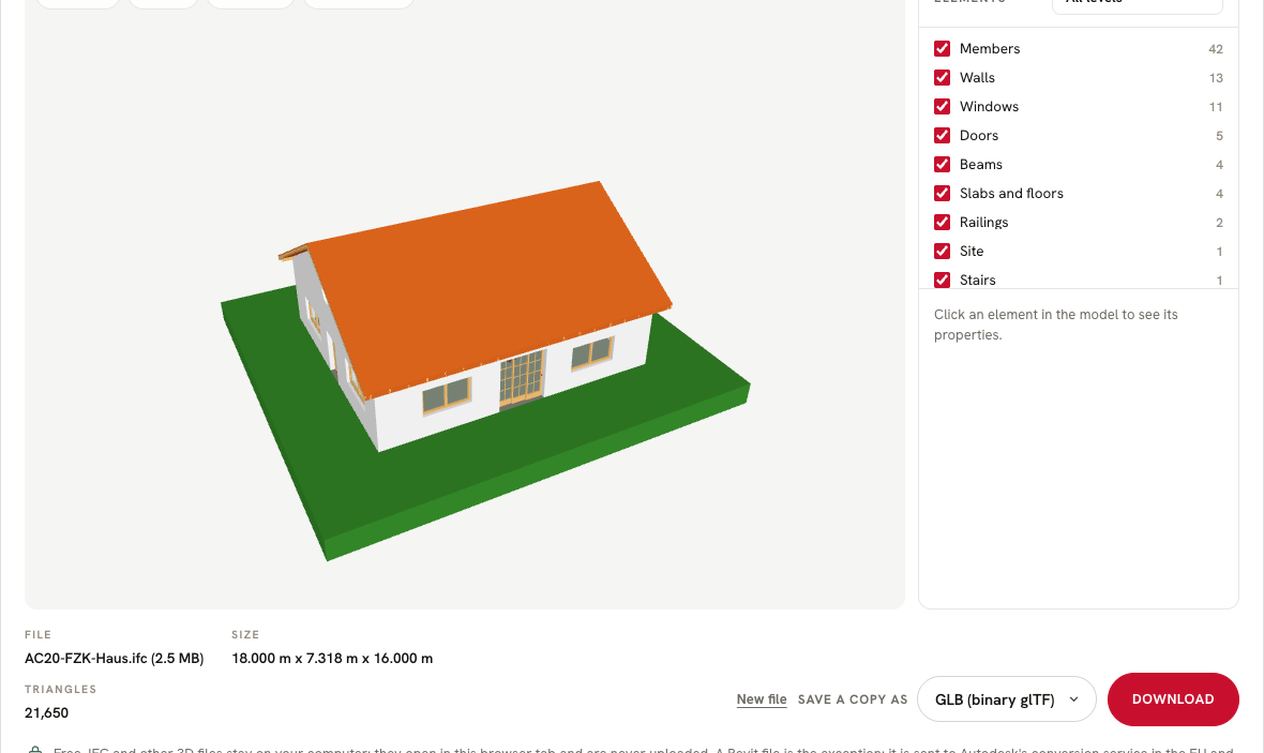Hide the Site element via checkbox

942,252
